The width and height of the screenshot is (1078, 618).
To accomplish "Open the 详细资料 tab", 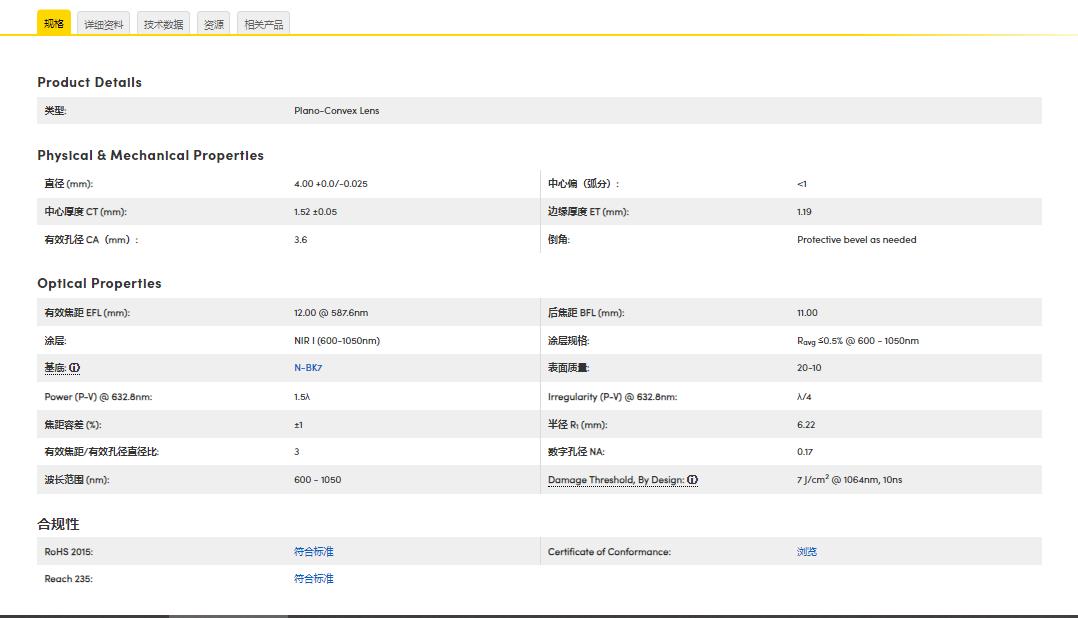I will click(104, 24).
